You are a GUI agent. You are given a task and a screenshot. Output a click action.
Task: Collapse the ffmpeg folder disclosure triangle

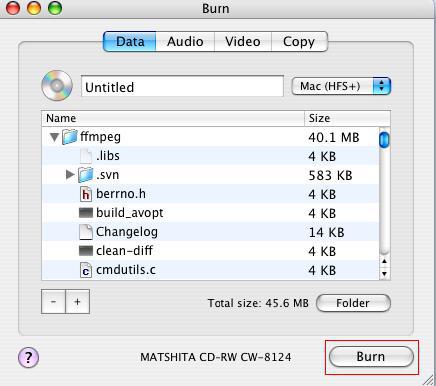click(x=54, y=137)
